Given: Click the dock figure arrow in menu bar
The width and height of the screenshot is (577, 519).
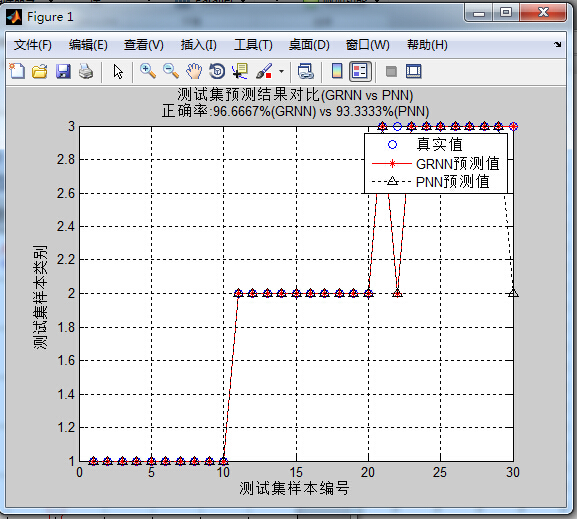Looking at the screenshot, I should [557, 45].
